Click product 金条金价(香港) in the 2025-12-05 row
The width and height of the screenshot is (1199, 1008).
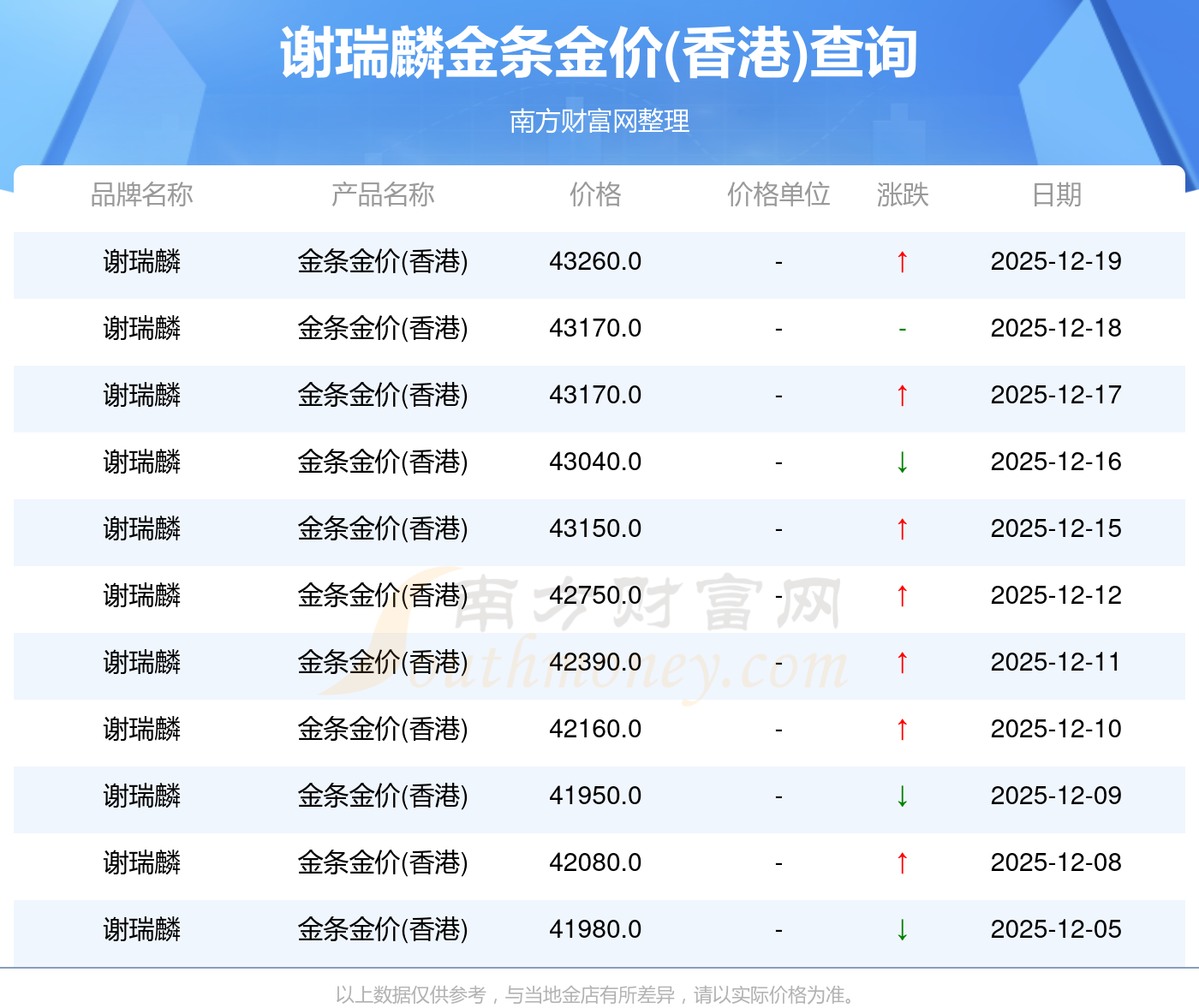(x=383, y=929)
